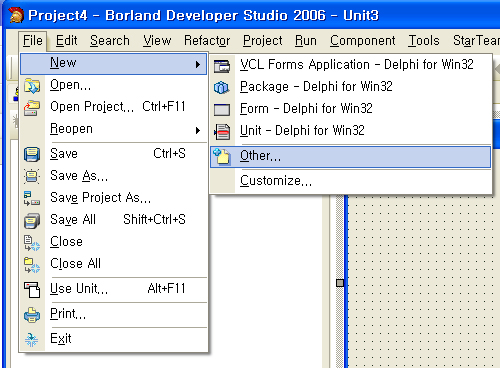Click the Open Project icon
The width and height of the screenshot is (500, 368).
tap(32, 108)
